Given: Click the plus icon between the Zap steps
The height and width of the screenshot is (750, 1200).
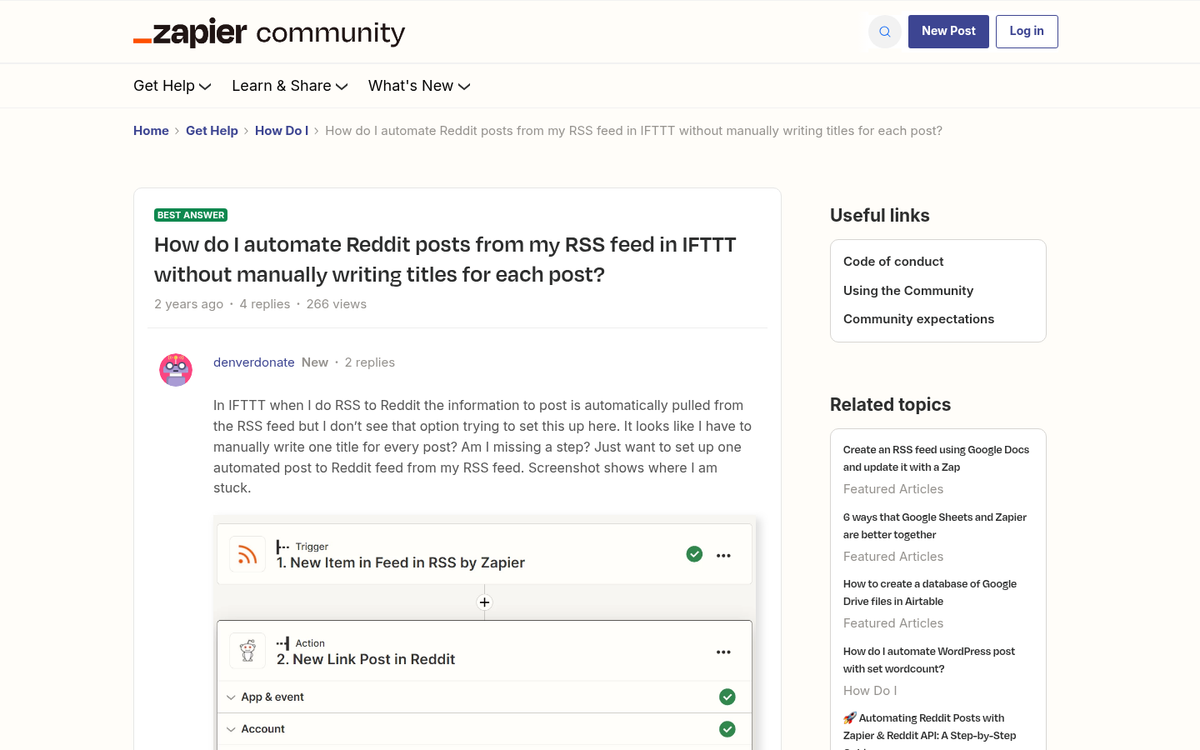Looking at the screenshot, I should click(x=484, y=602).
